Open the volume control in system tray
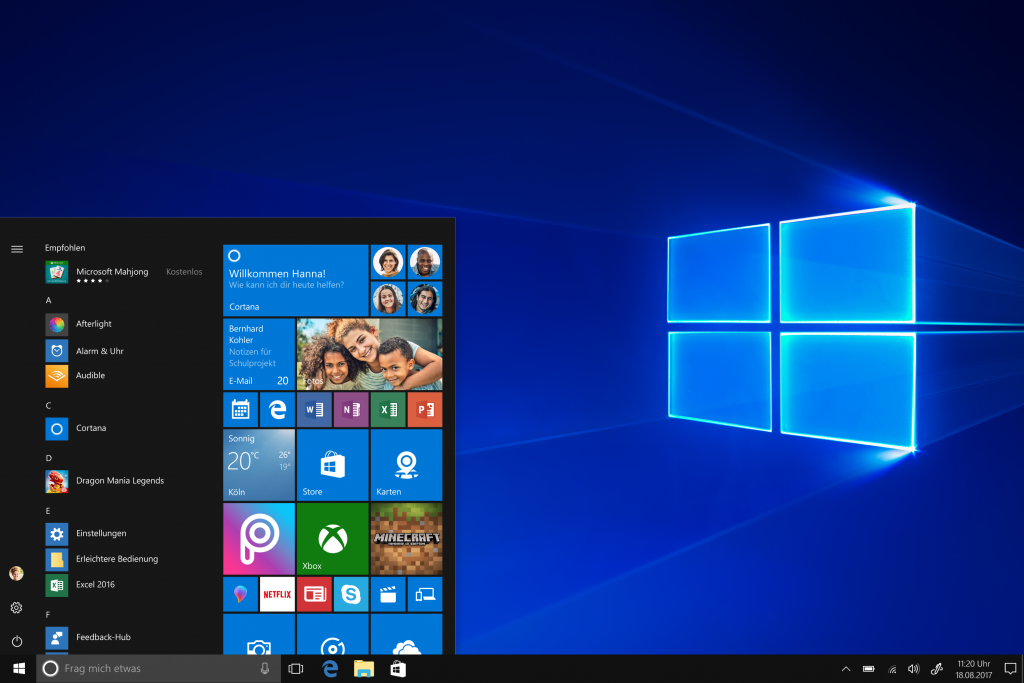 pos(913,668)
